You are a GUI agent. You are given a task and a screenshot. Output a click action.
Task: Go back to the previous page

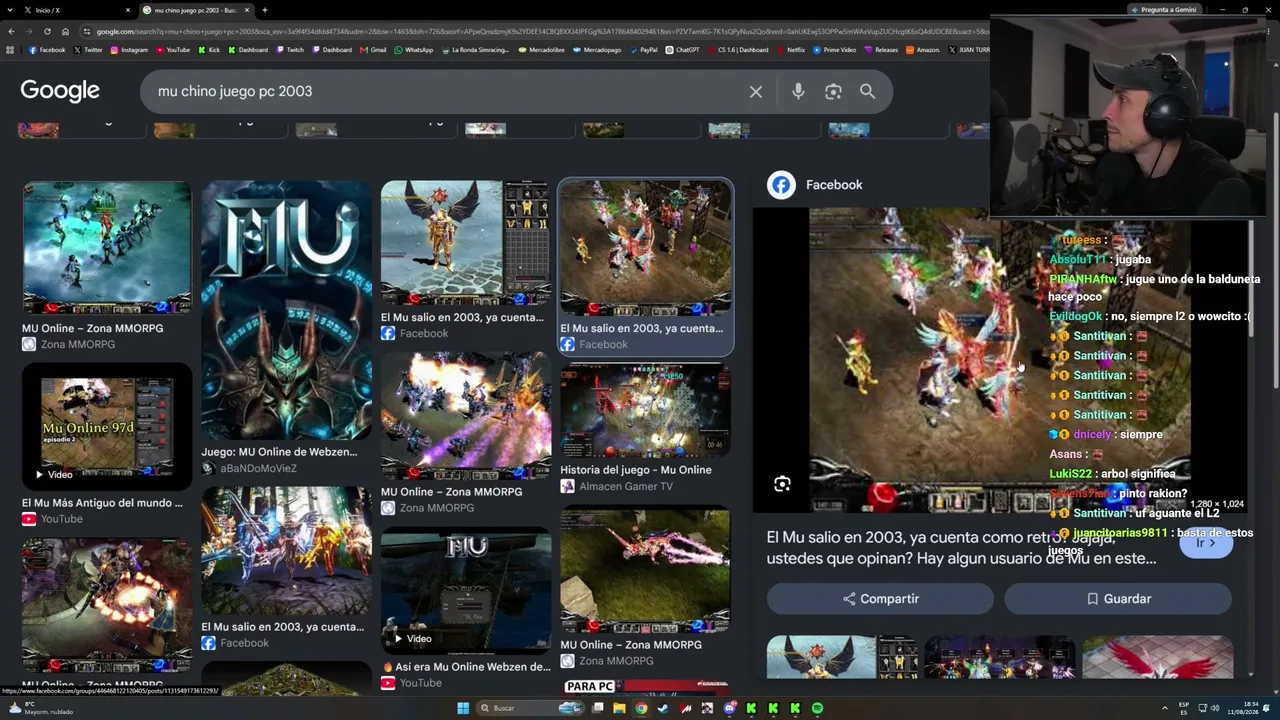point(11,31)
